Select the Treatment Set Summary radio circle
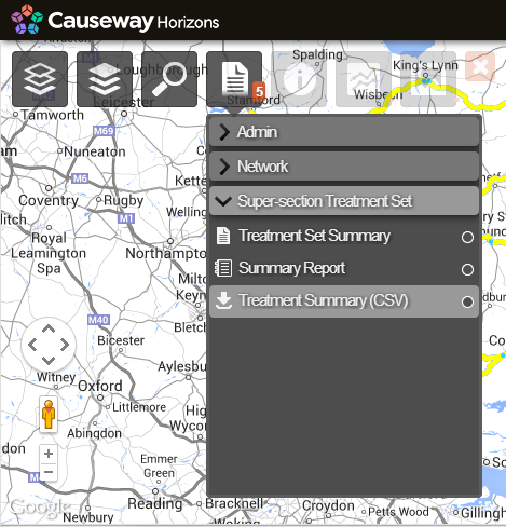The image size is (506, 527). click(468, 237)
